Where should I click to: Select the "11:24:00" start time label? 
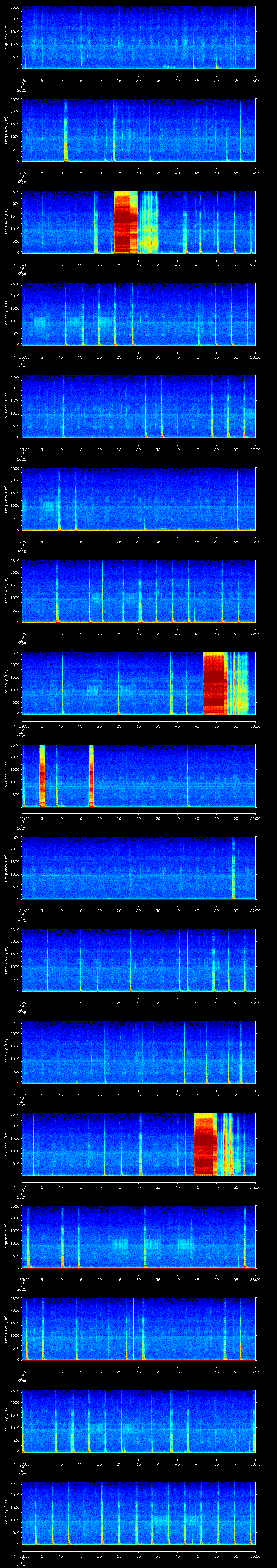pos(21,265)
